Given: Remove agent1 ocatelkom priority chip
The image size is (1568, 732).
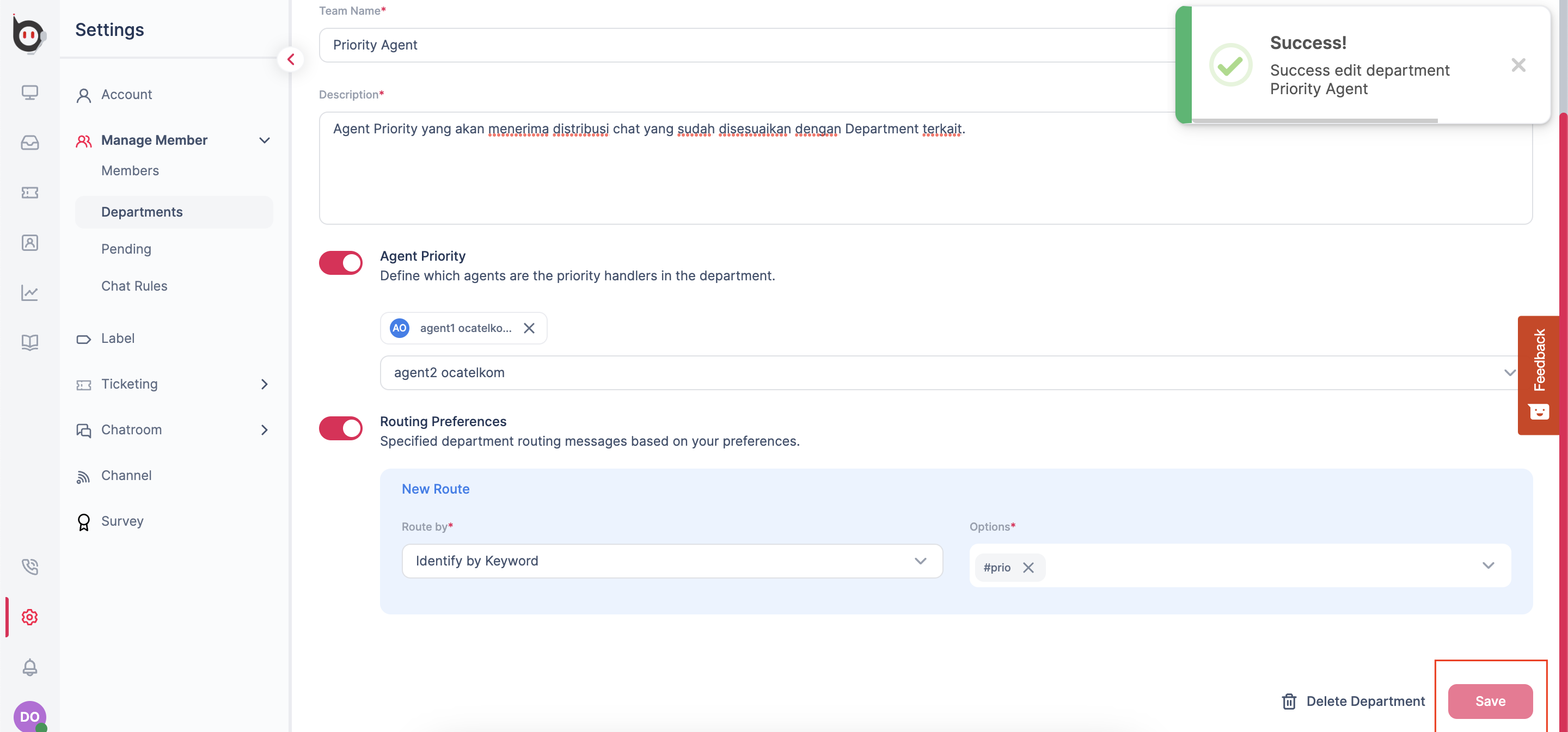Looking at the screenshot, I should click(529, 329).
